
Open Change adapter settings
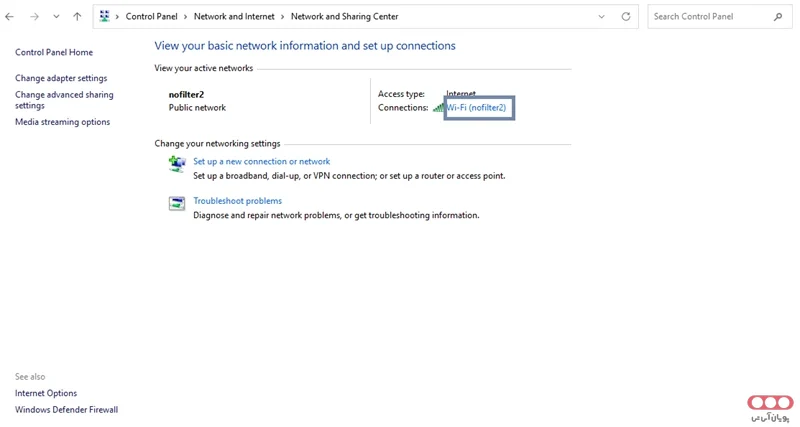tap(61, 78)
